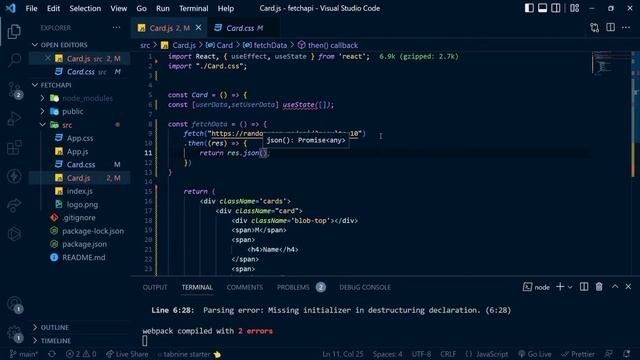
Task: Toggle secondary side bar layout icon
Action: [556, 8]
